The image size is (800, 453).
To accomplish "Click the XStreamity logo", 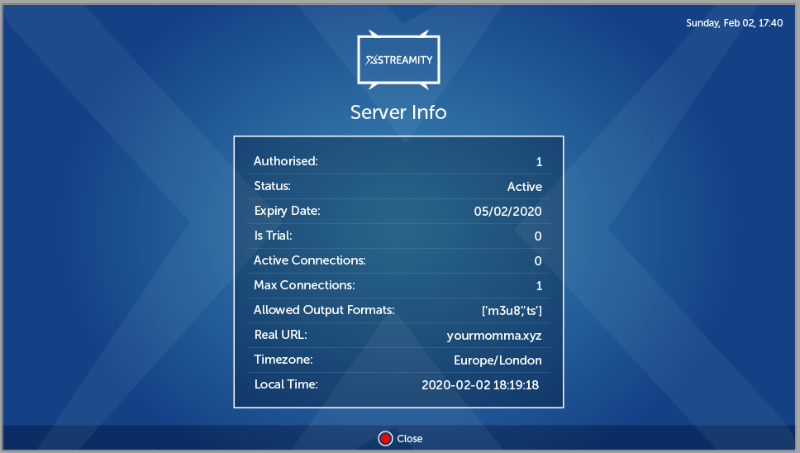I will [398, 61].
